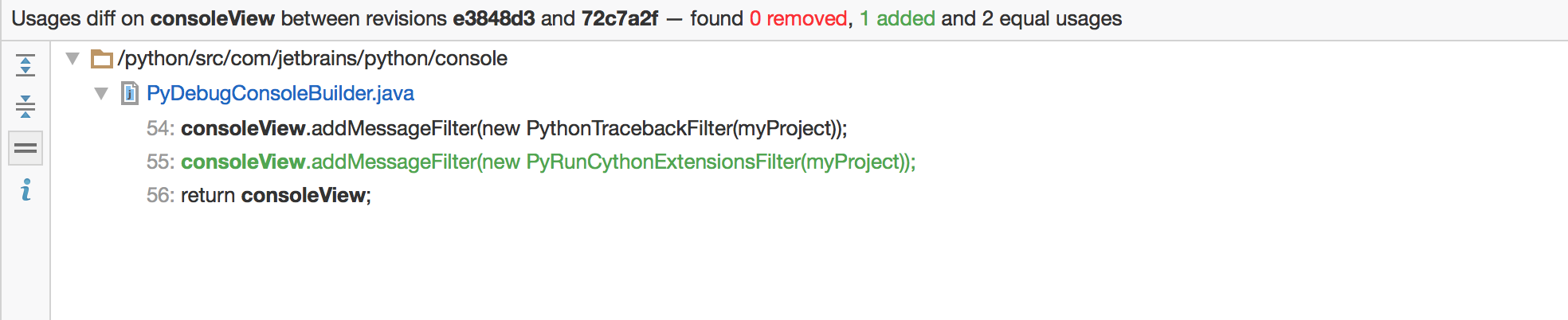Select line 56 return consoleView usage
This screenshot has width=1568, height=320.
coord(259,195)
